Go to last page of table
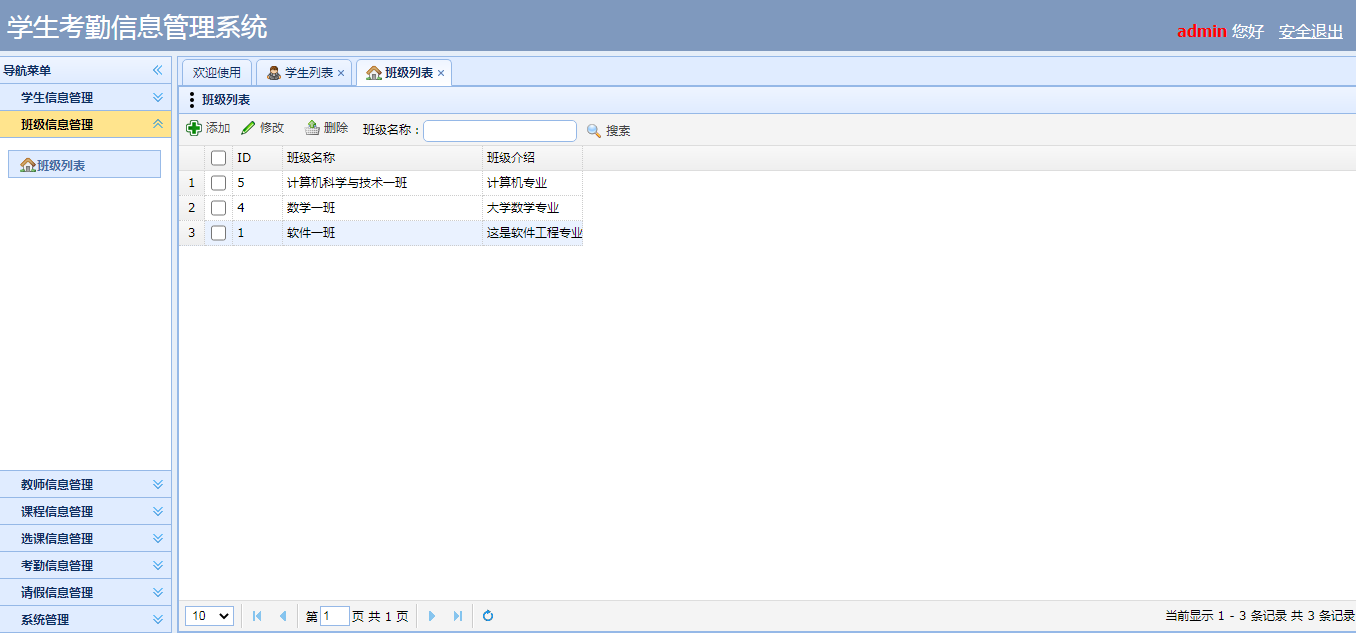1356x633 pixels. point(458,616)
